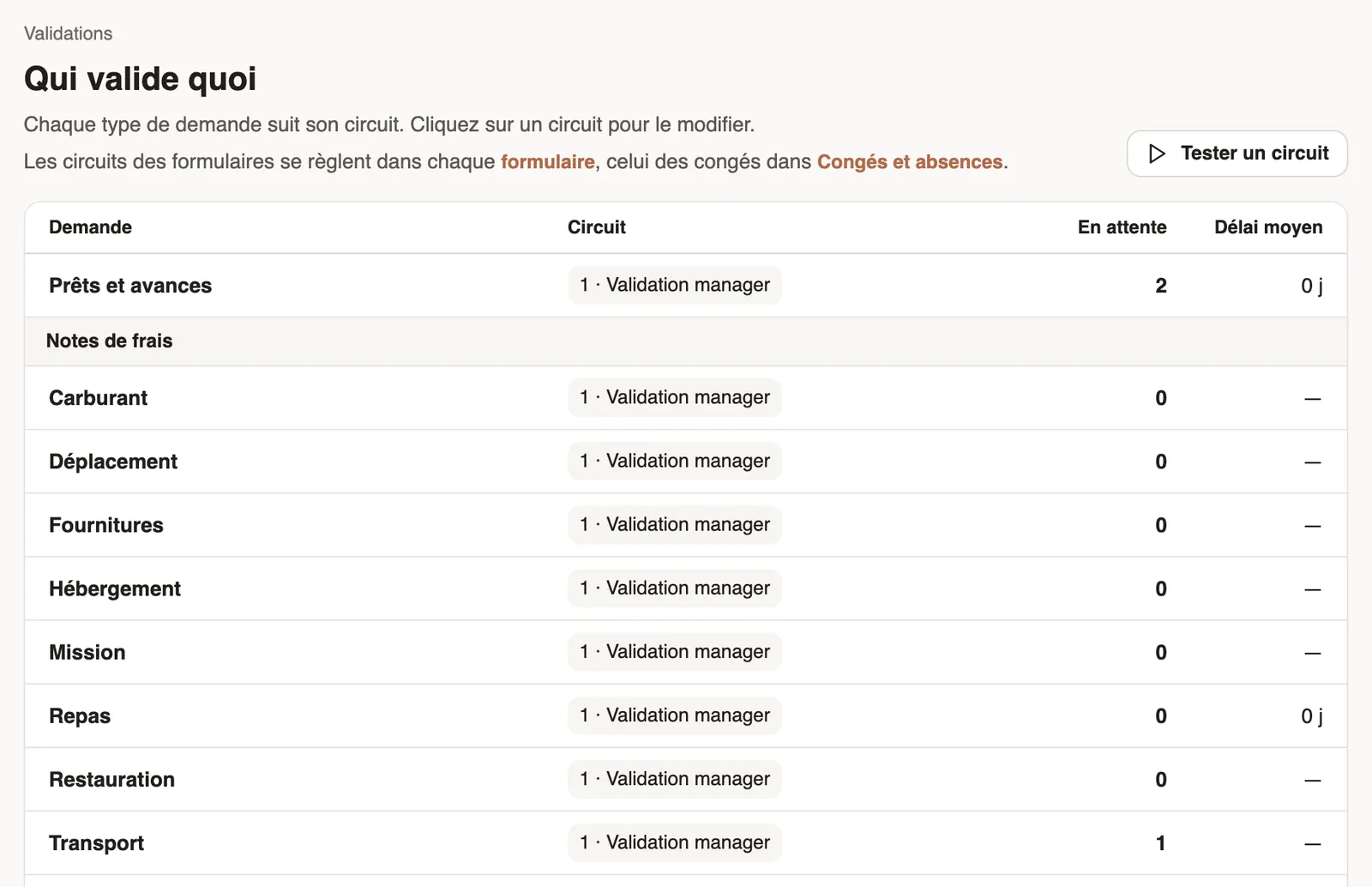
Task: Click the play icon in Tester un circuit
Action: pos(1157,154)
